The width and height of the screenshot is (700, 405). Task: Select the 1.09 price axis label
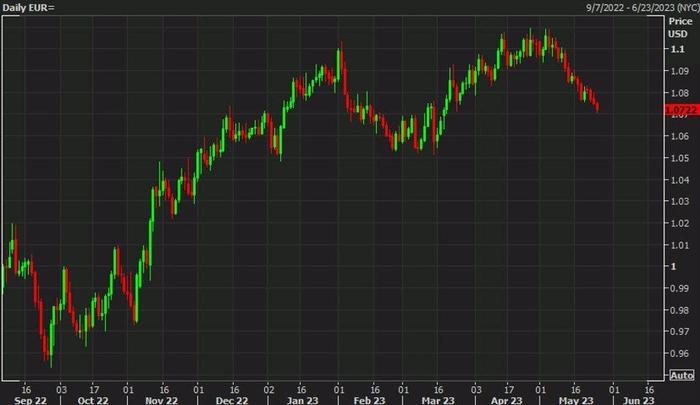tap(679, 71)
